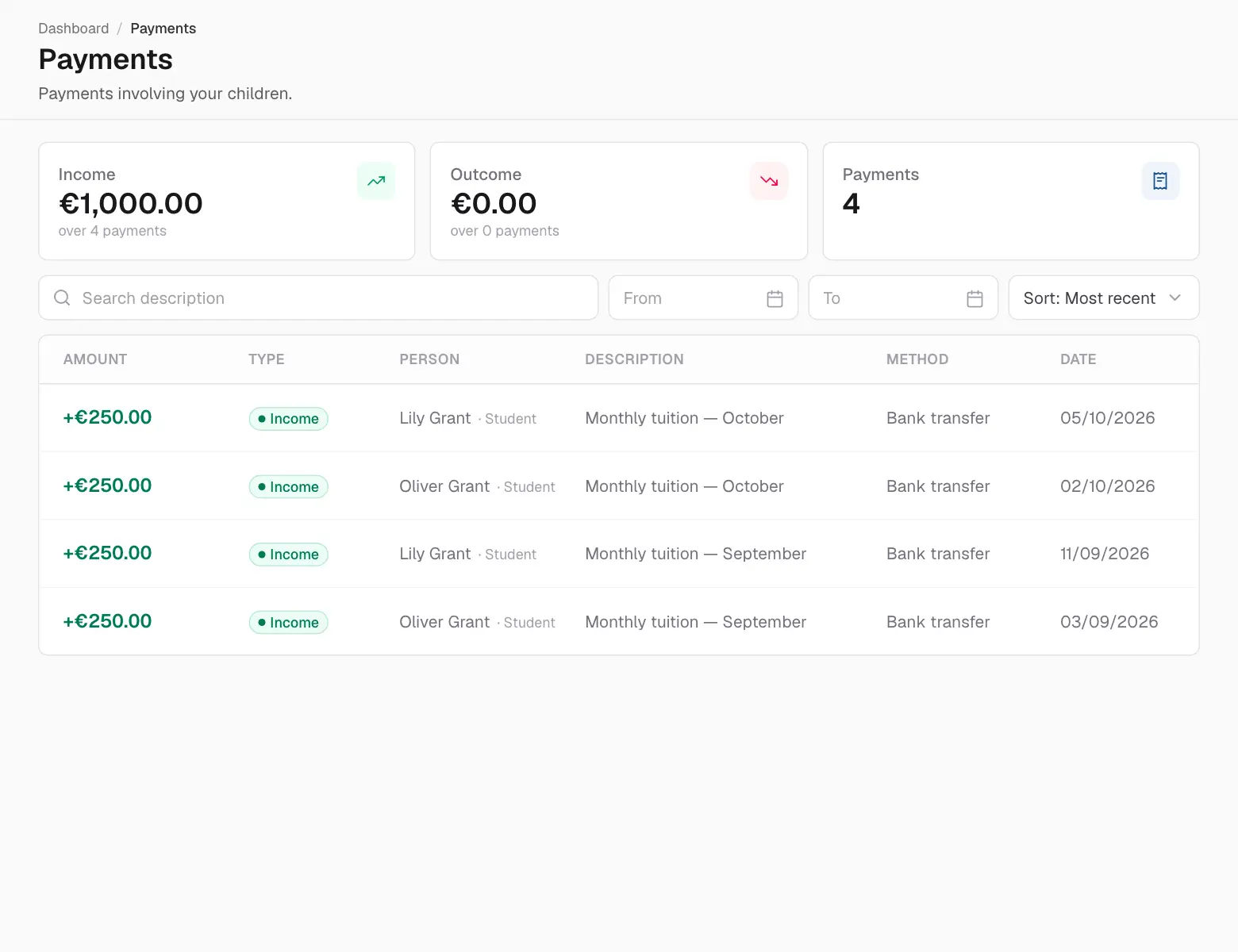Image resolution: width=1238 pixels, height=952 pixels.
Task: Click Bank transfer in the 11/09/2026 row
Action: click(938, 554)
